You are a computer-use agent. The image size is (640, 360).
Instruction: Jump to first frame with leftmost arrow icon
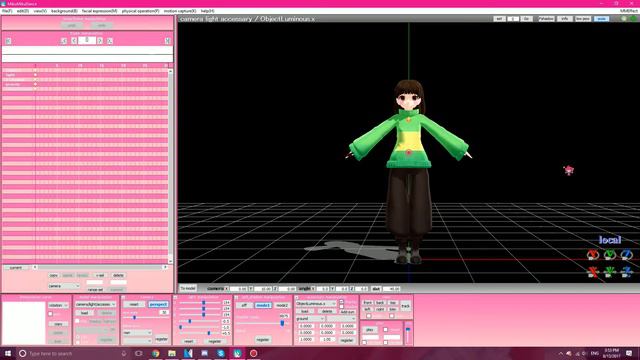coord(8,41)
